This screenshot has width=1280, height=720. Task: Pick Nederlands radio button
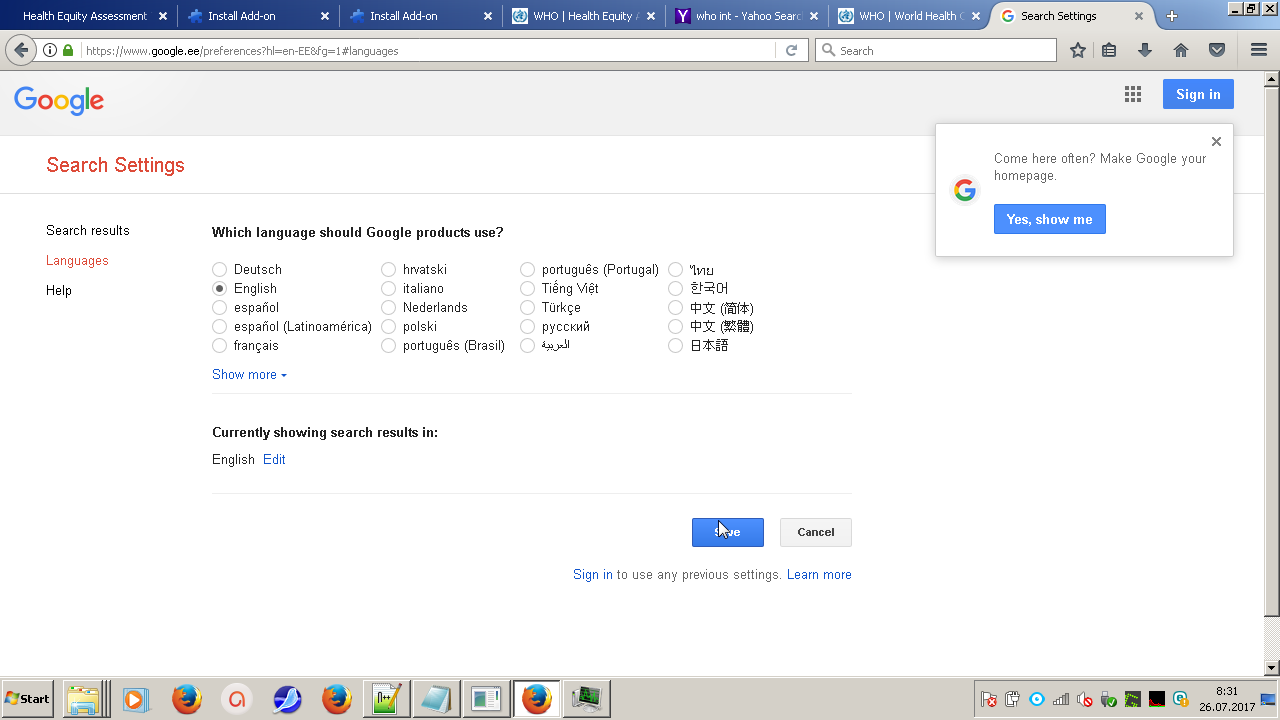389,308
